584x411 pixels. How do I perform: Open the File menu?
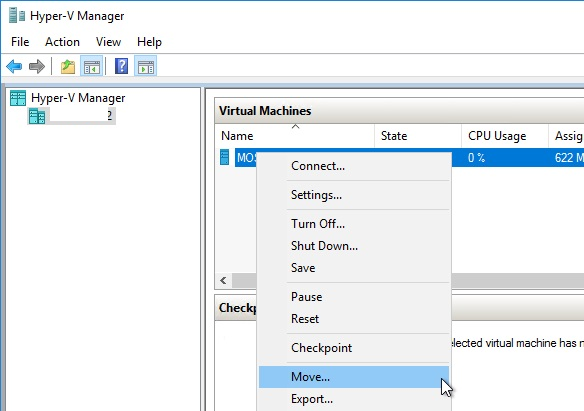(20, 42)
